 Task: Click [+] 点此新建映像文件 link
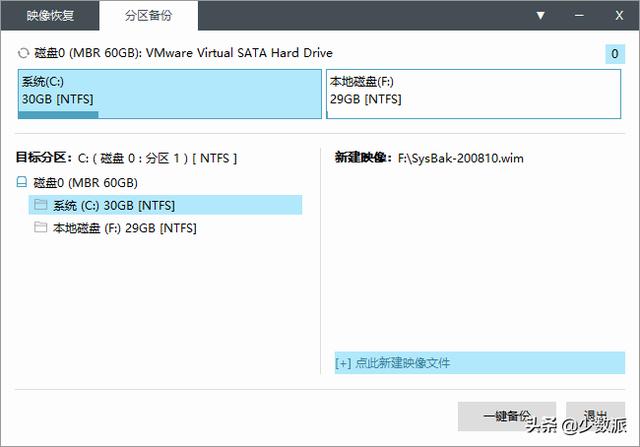coord(480,362)
